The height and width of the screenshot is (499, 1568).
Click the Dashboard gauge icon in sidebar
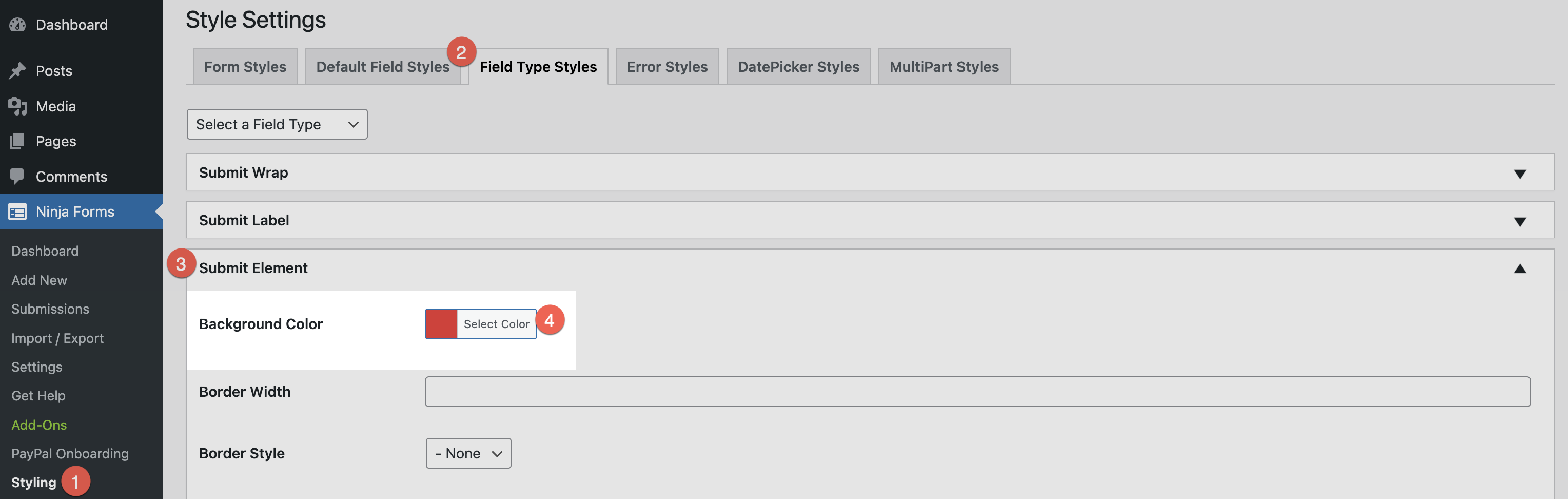pos(17,24)
